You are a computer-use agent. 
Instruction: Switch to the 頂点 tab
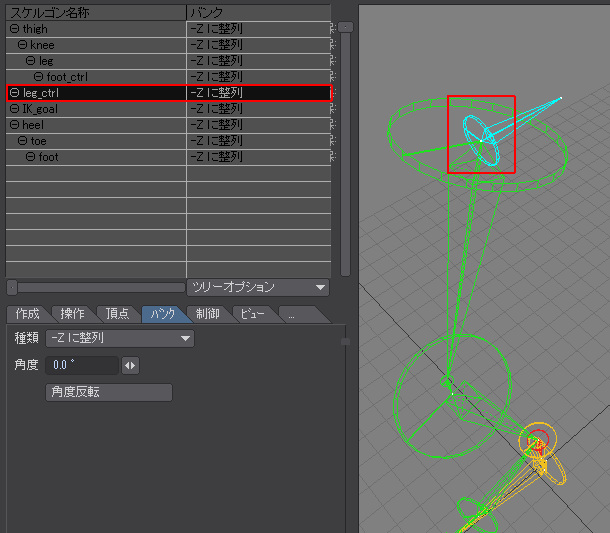[118, 314]
